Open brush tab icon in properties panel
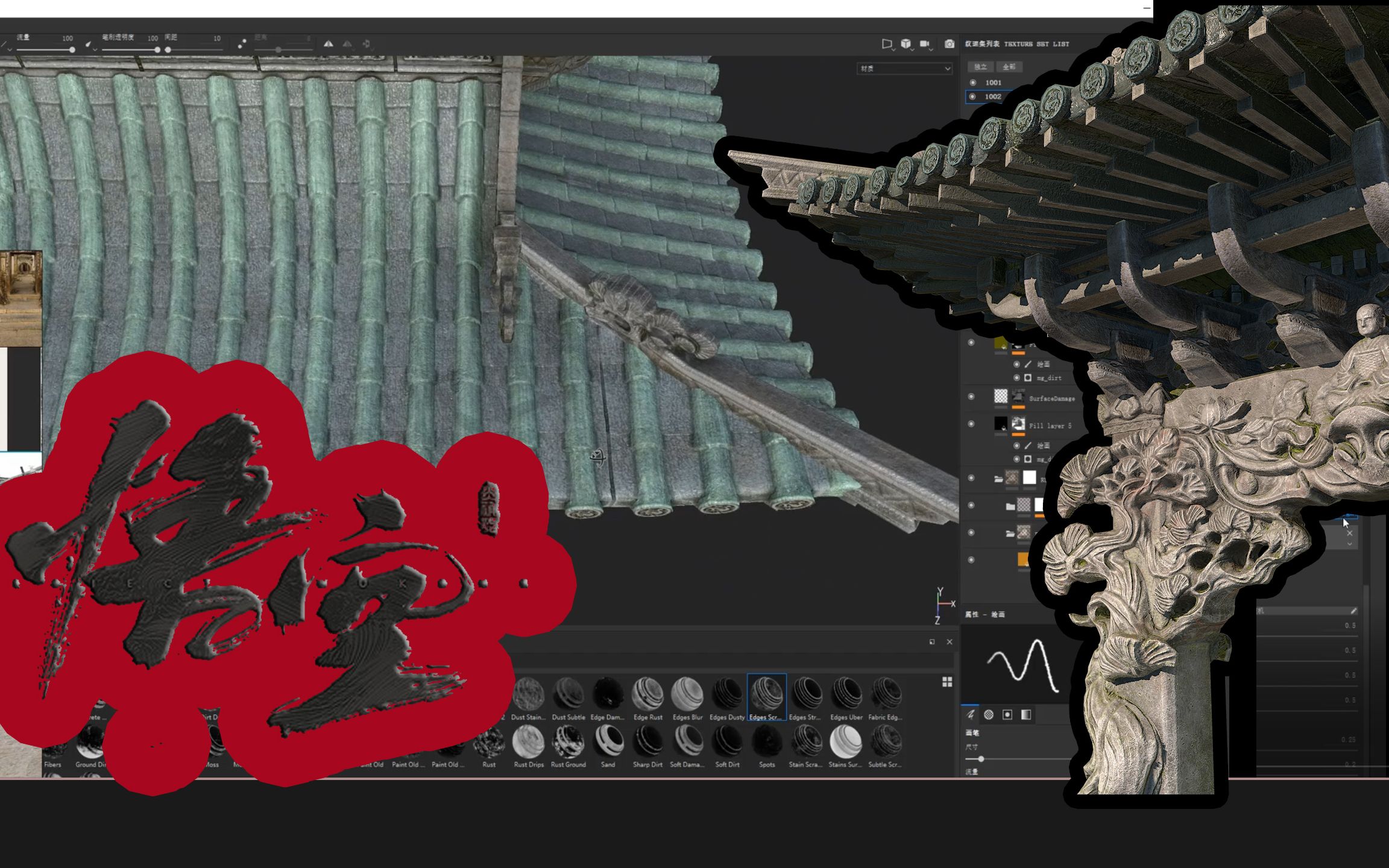 pos(971,715)
